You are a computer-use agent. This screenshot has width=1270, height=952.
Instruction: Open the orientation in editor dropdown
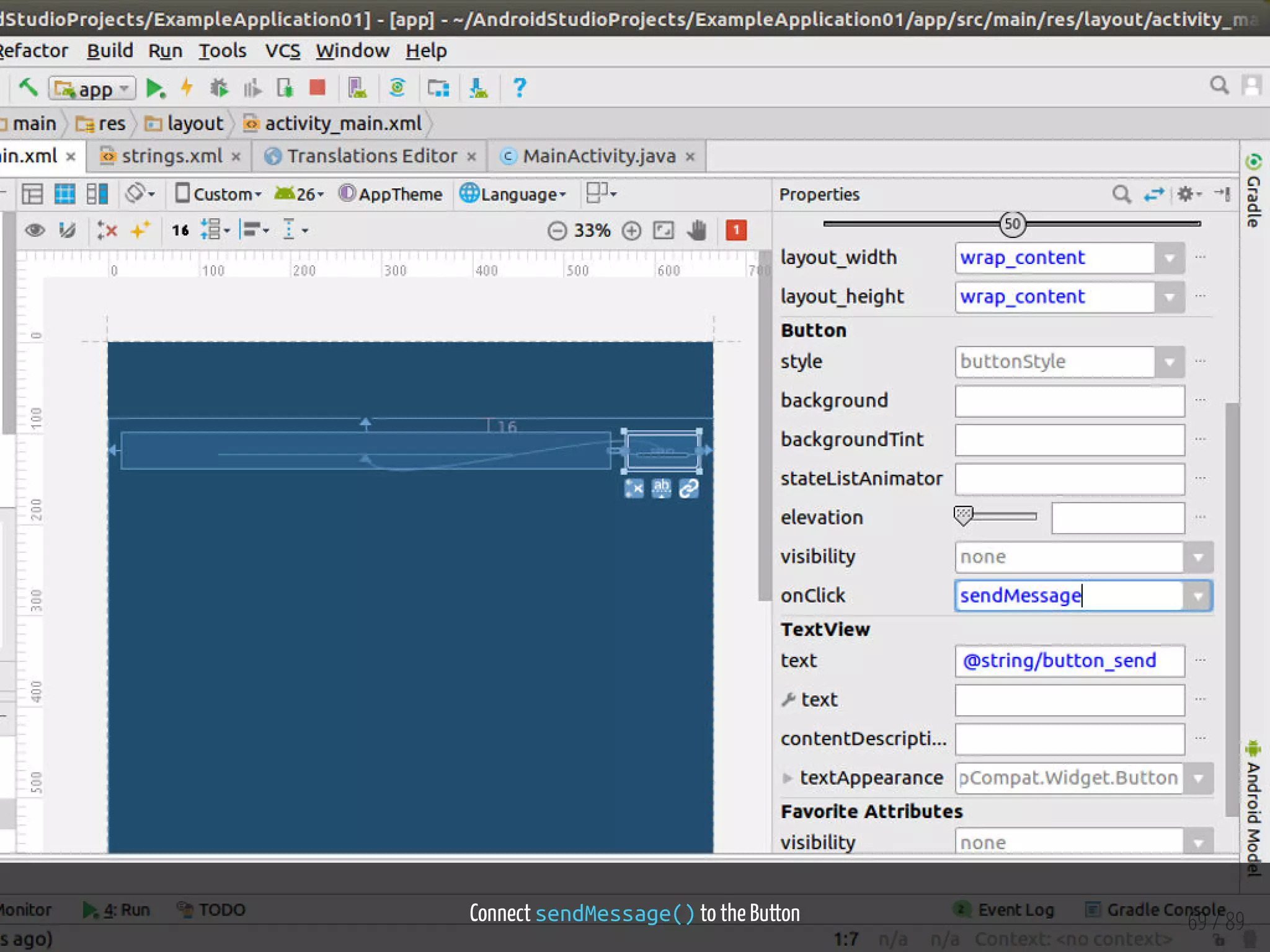tap(140, 194)
